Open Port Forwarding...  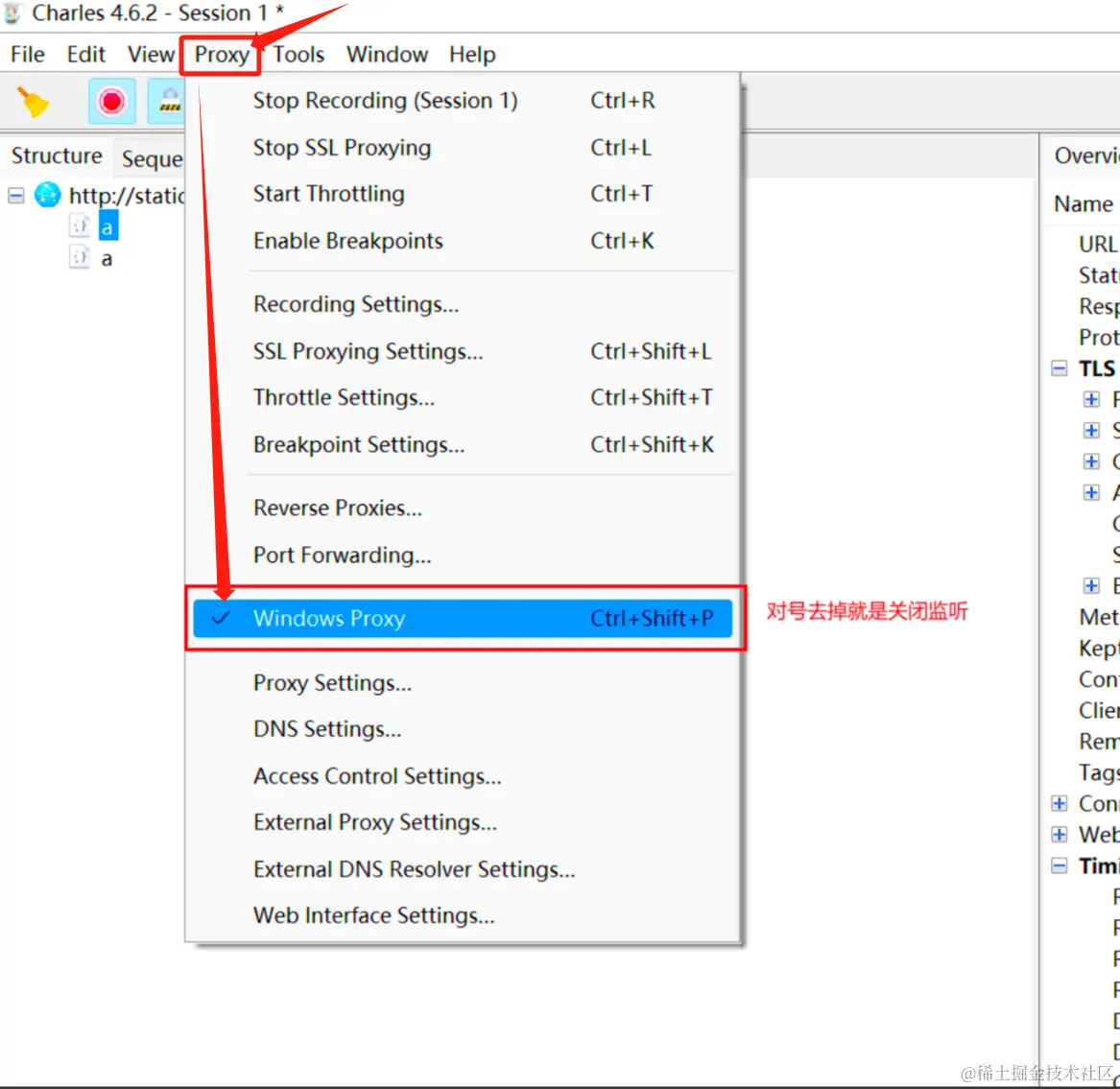point(463,555)
